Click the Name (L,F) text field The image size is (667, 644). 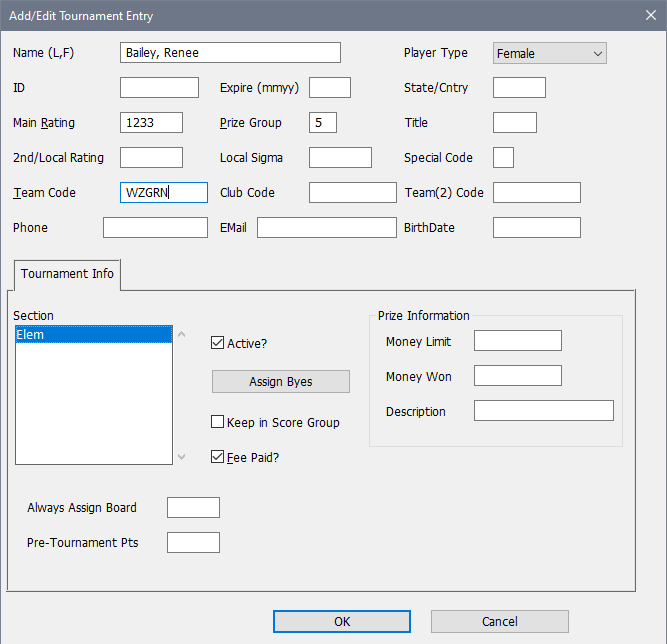point(230,53)
